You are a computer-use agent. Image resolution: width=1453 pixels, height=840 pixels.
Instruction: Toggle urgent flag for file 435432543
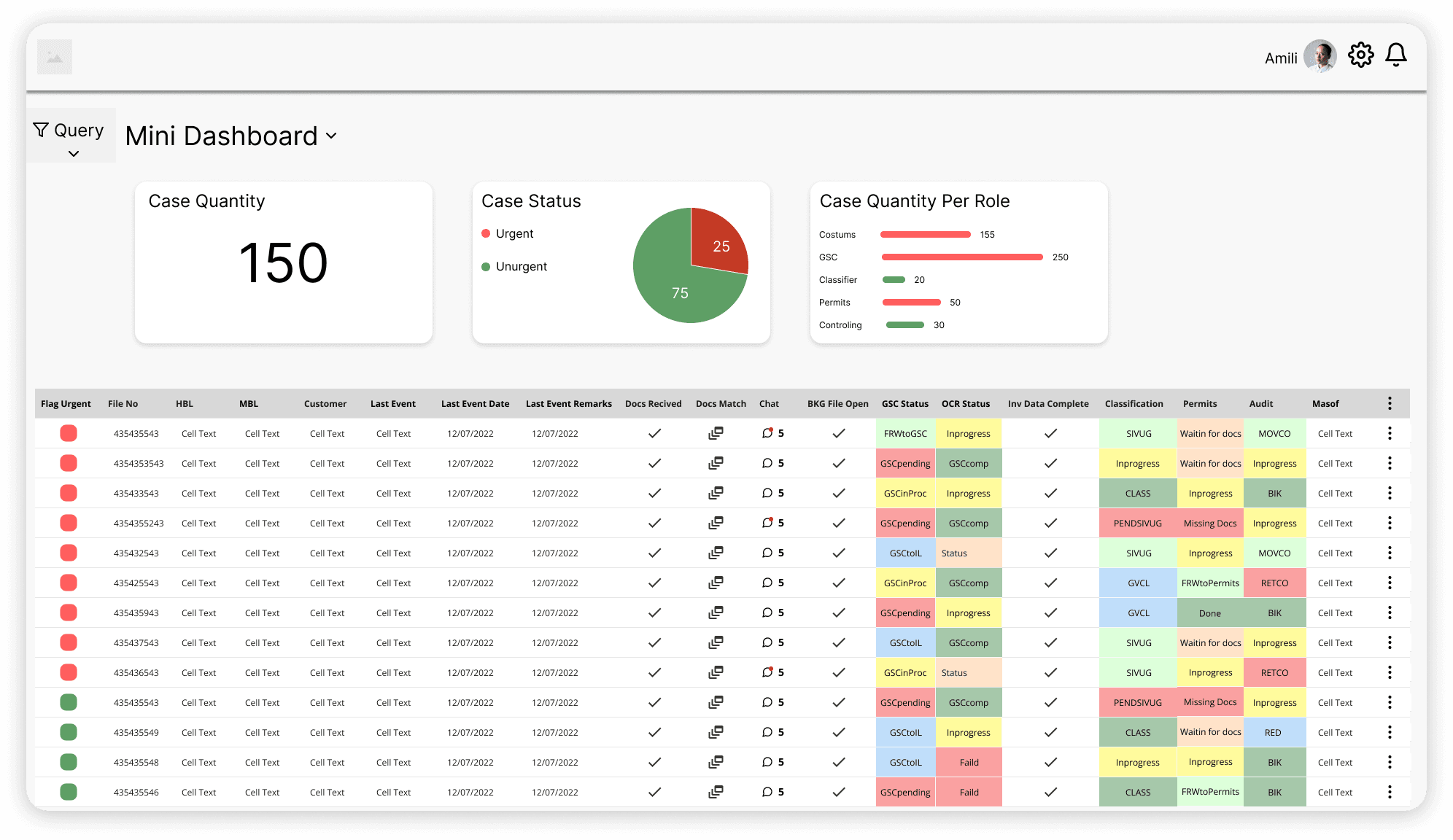point(69,553)
